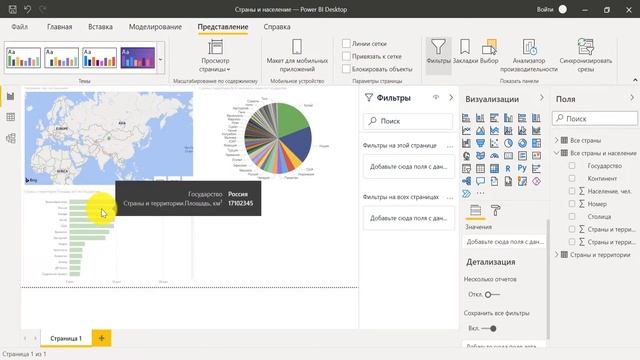The height and width of the screenshot is (360, 640).
Task: Collapse the Визуализации pane chevron
Action: (542, 97)
